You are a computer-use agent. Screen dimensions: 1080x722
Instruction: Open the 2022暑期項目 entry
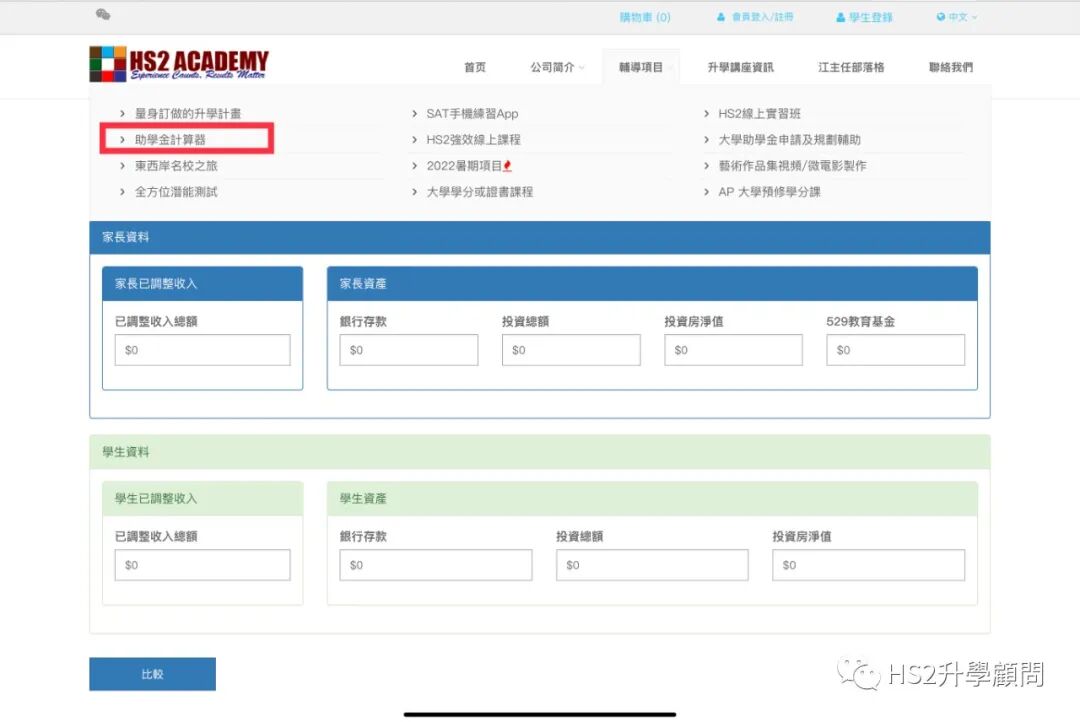pos(468,166)
